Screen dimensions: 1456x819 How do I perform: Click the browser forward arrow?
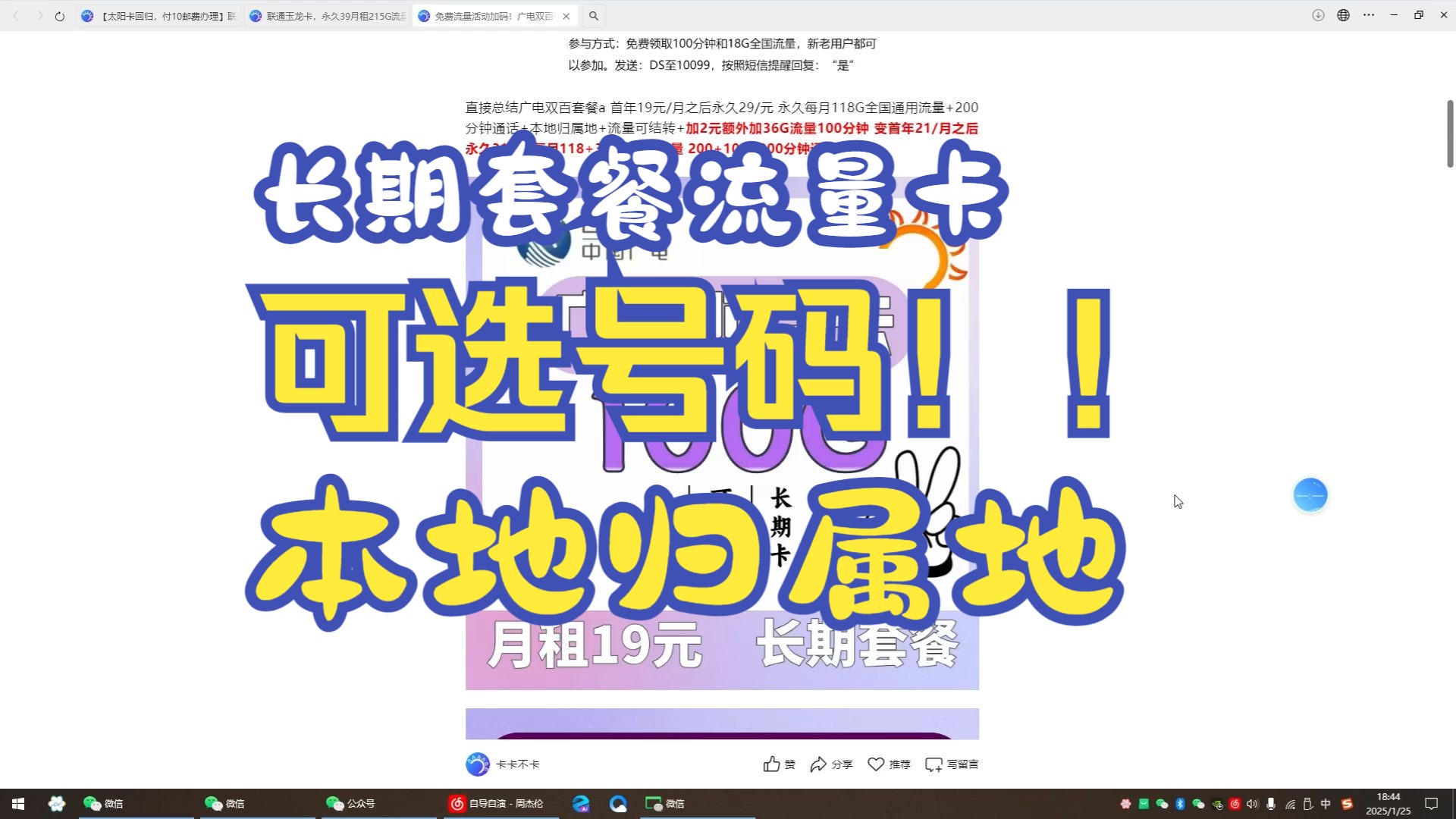(39, 16)
